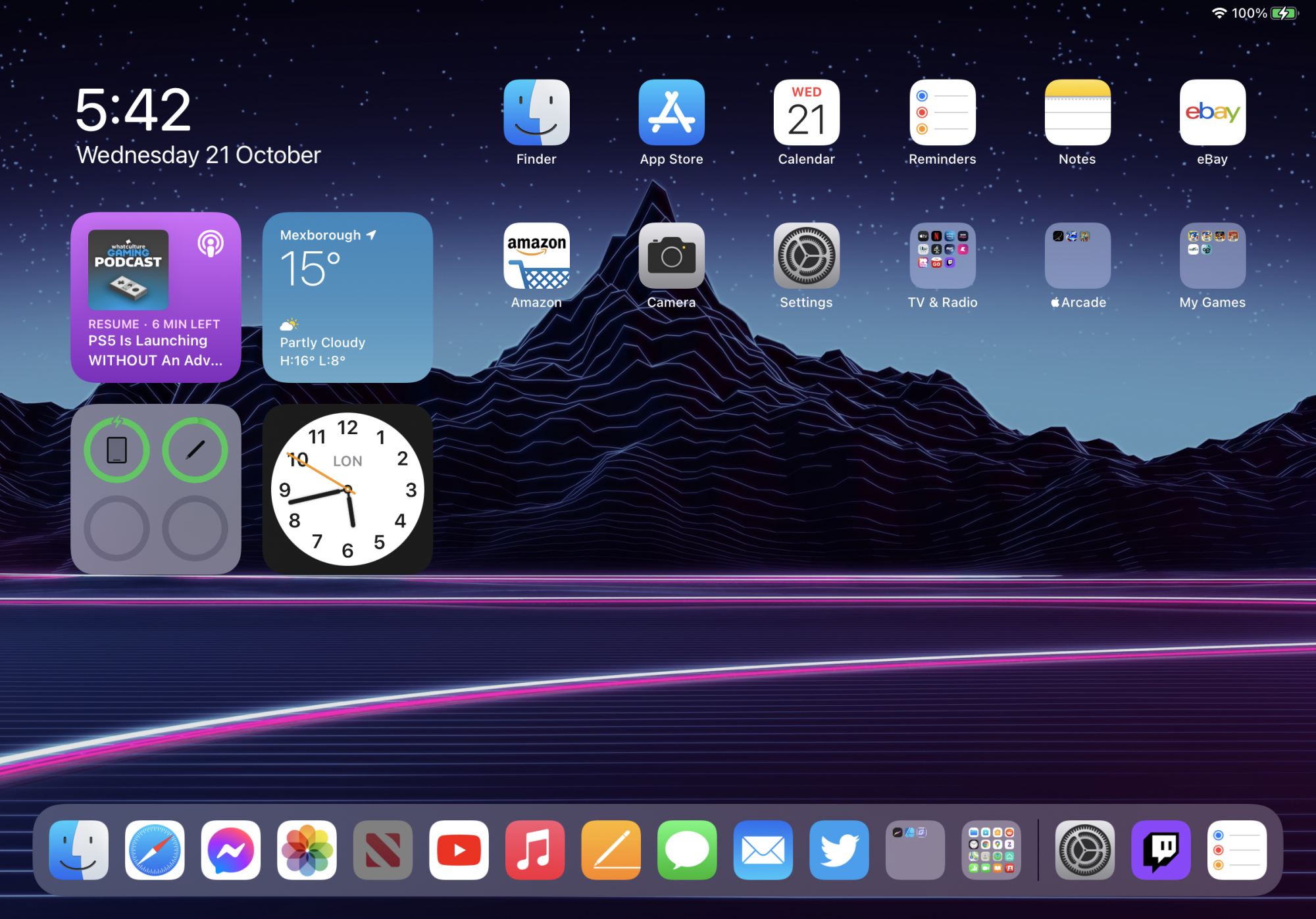Image resolution: width=1316 pixels, height=919 pixels.
Task: Expand the TV & Radio folder
Action: [x=942, y=256]
